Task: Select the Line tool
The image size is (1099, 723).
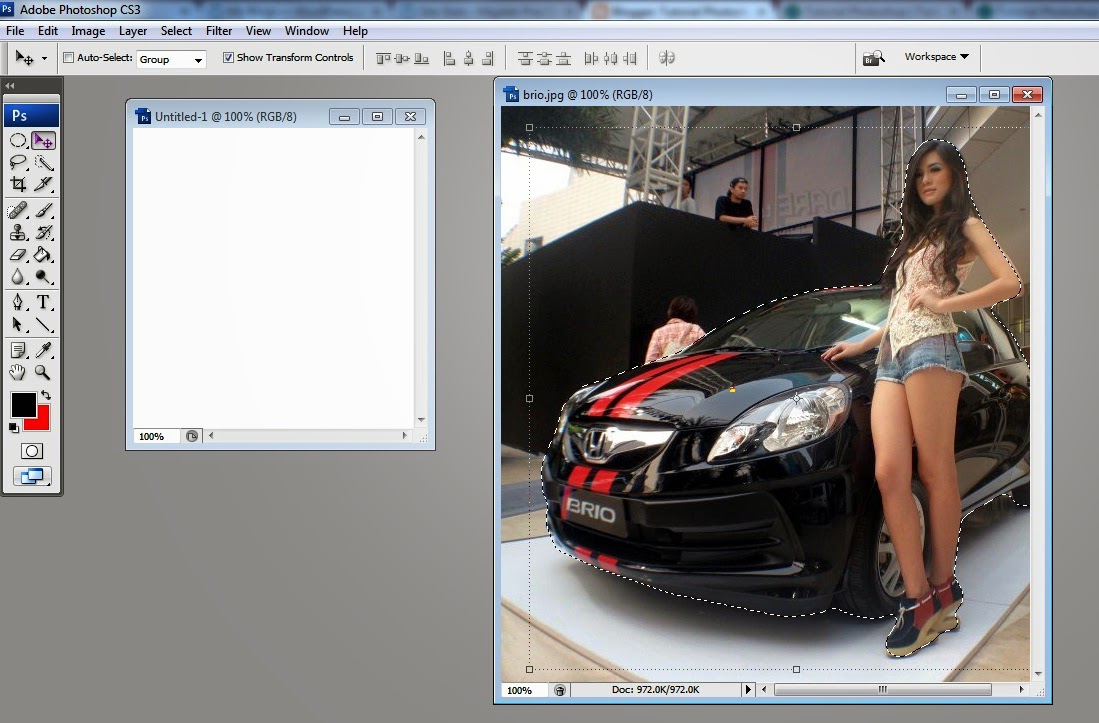Action: (43, 324)
